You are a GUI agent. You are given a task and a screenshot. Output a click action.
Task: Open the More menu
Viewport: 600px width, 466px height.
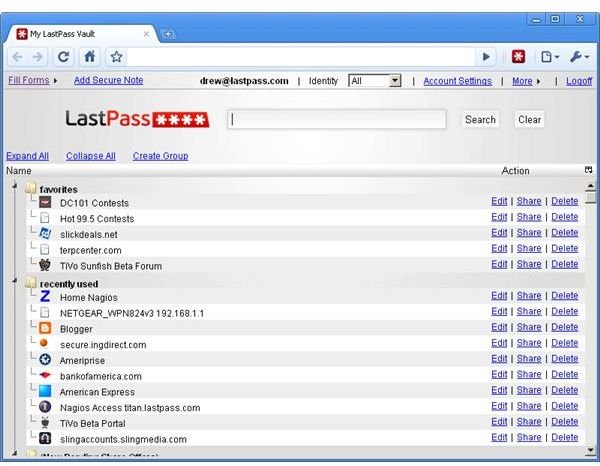526,81
